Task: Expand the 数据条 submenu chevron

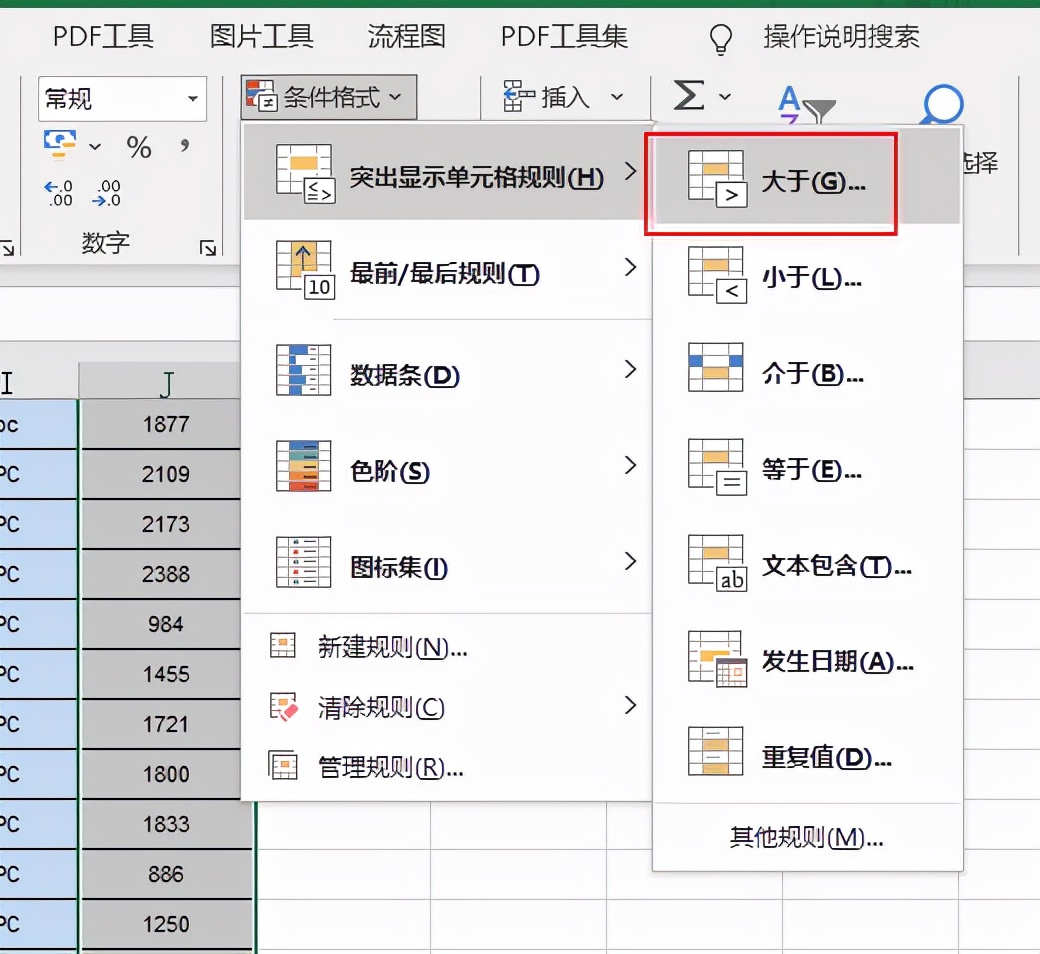Action: click(x=631, y=369)
